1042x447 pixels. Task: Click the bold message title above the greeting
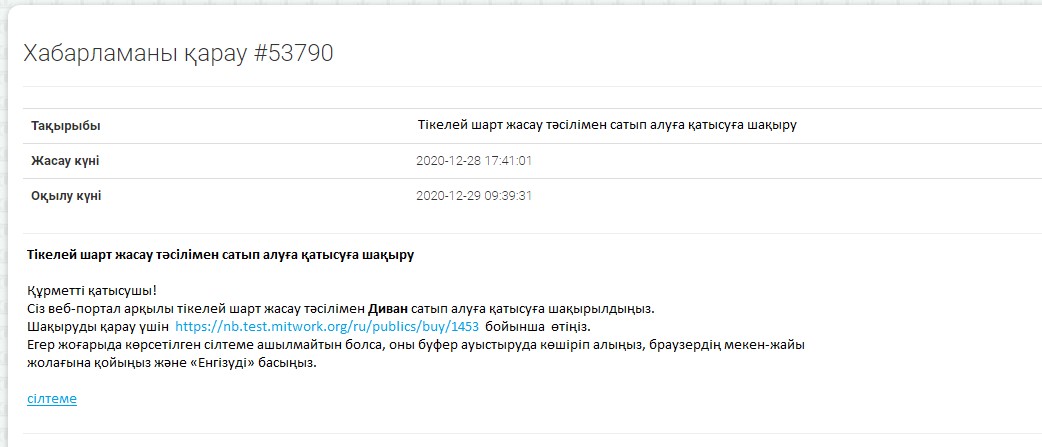pos(221,255)
